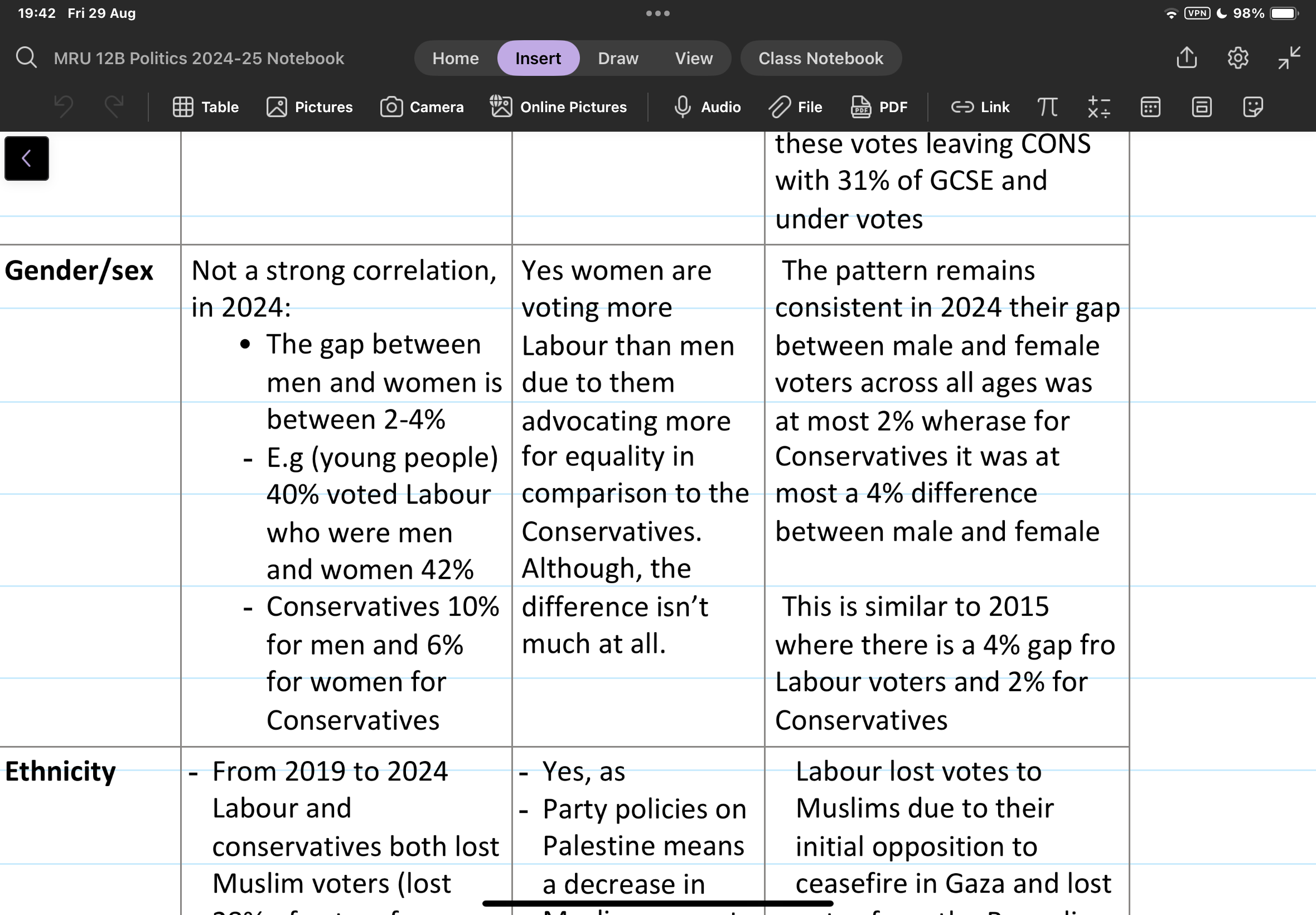The height and width of the screenshot is (915, 1316).
Task: Insert Pictures from library
Action: tap(309, 107)
